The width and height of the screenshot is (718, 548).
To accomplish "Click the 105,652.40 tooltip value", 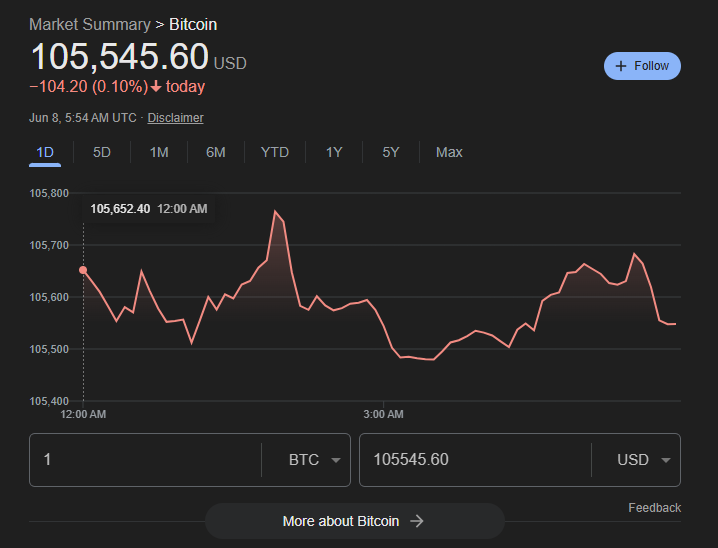I will click(120, 209).
